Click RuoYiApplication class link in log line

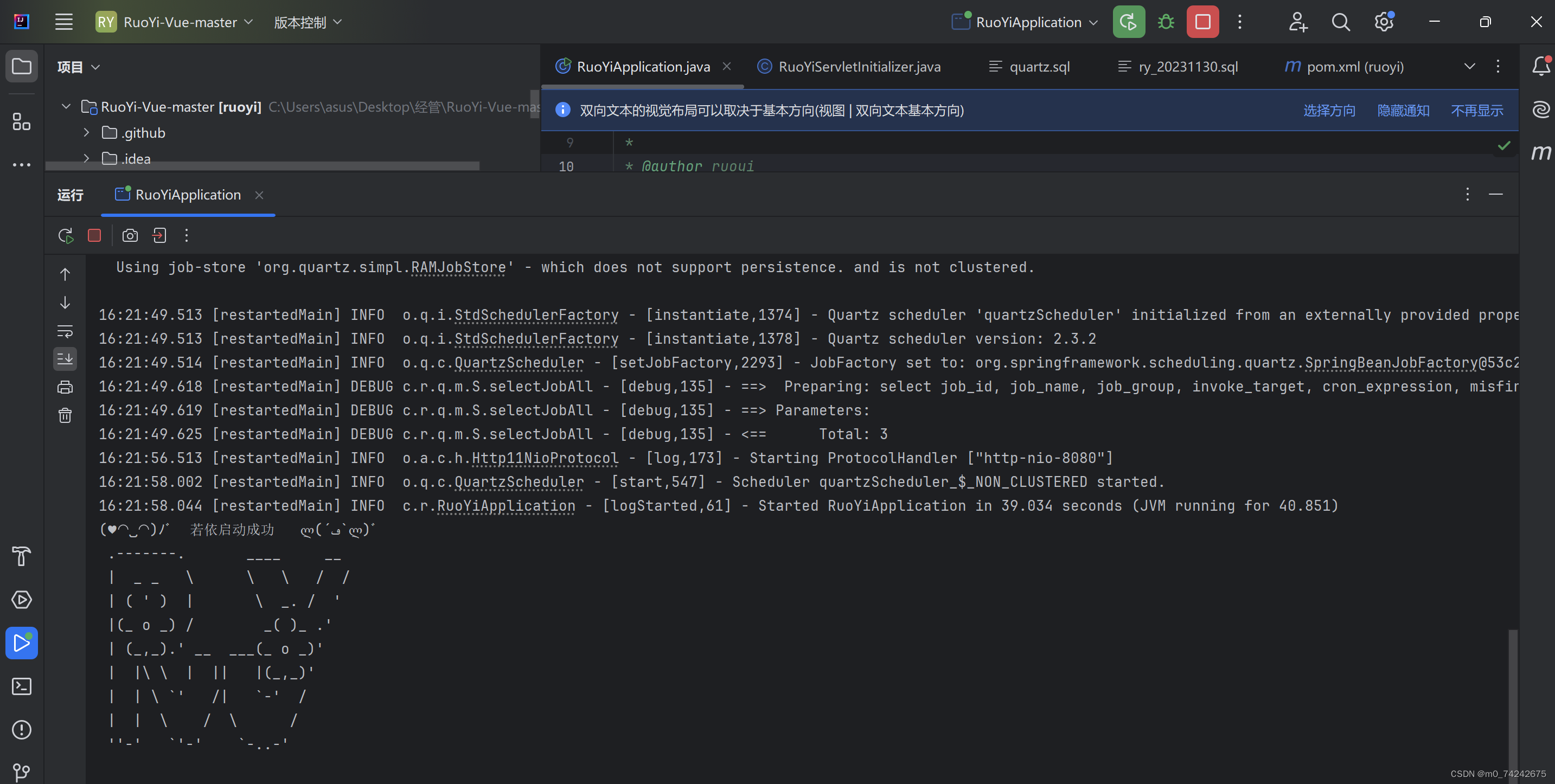coord(506,506)
